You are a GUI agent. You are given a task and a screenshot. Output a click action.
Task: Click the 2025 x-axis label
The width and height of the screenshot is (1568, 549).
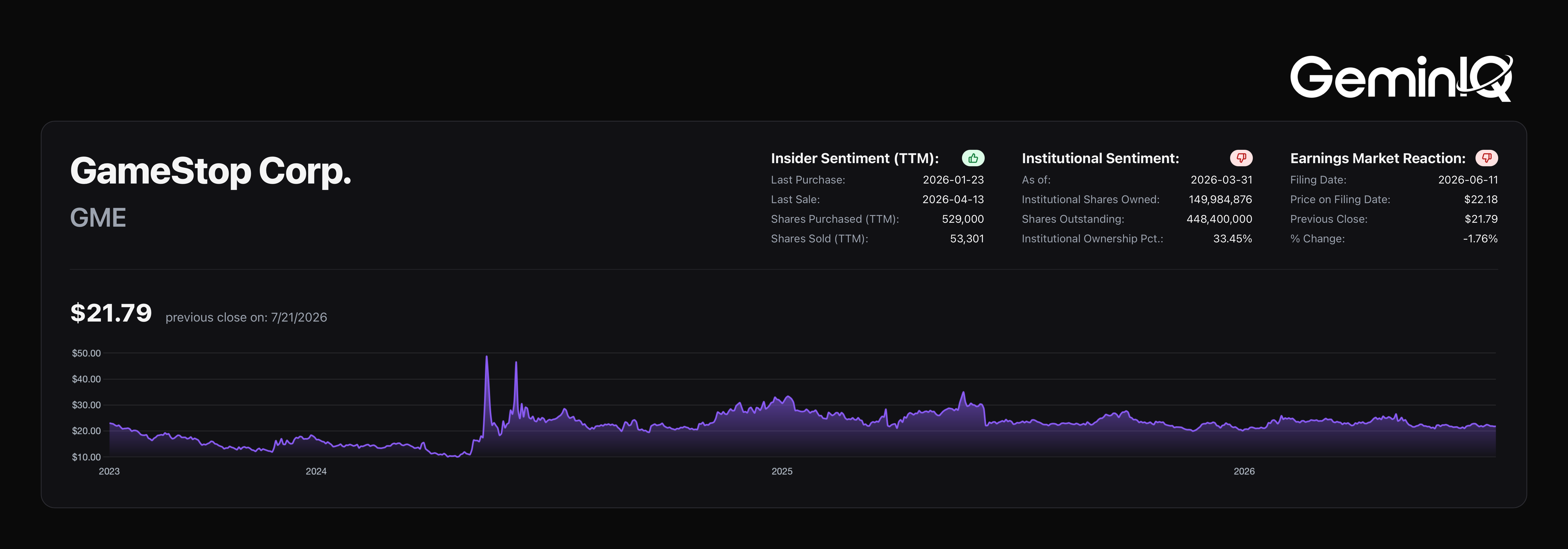point(782,471)
